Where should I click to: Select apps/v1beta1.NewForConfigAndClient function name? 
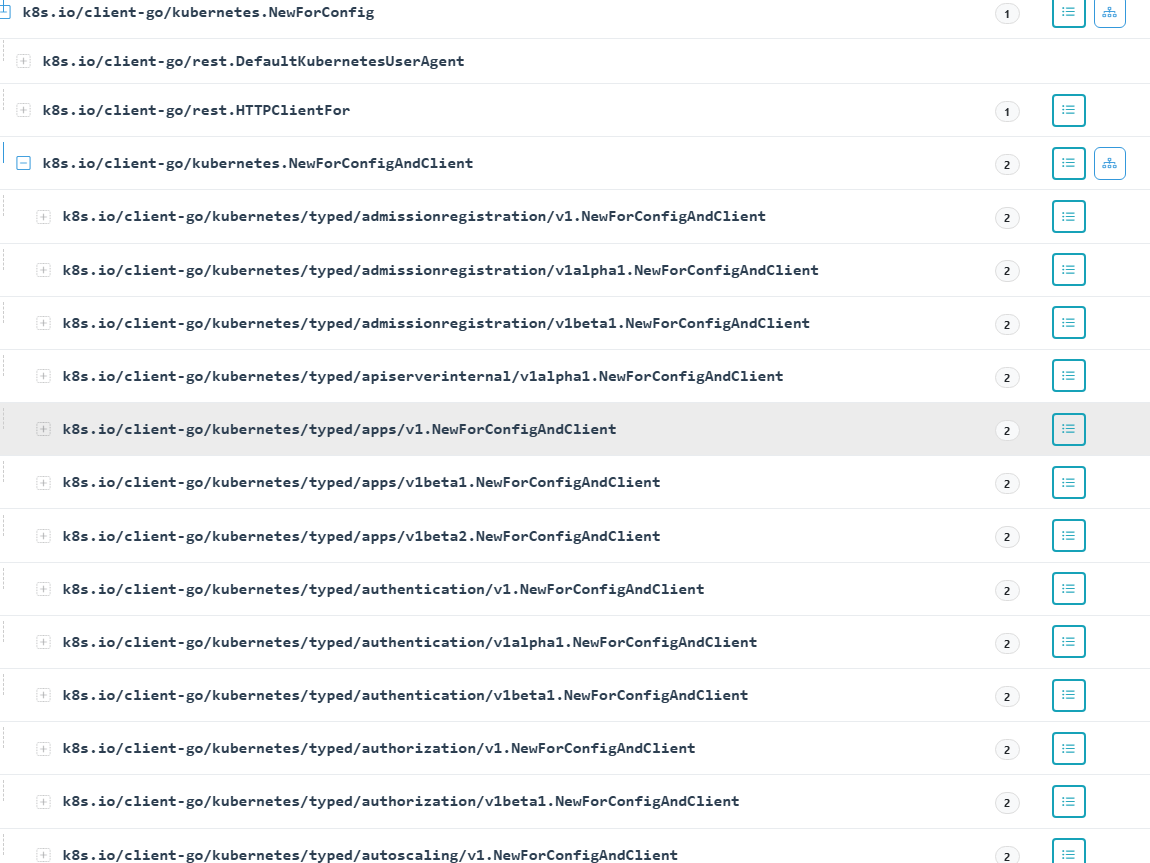point(361,482)
